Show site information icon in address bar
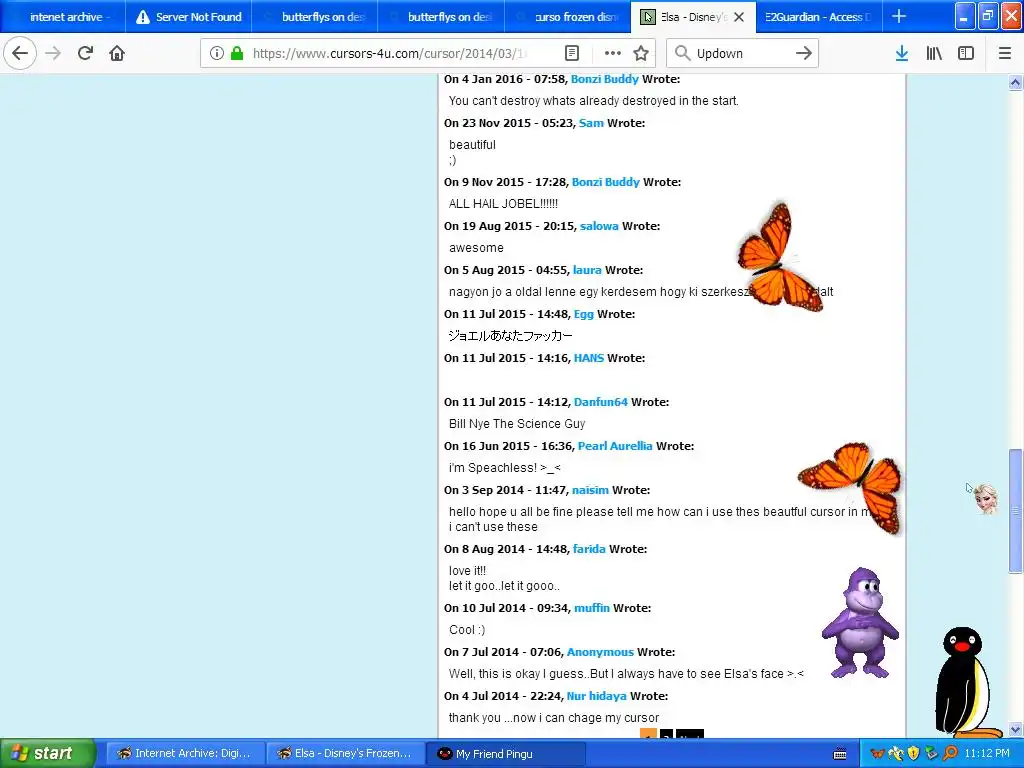 [x=217, y=53]
